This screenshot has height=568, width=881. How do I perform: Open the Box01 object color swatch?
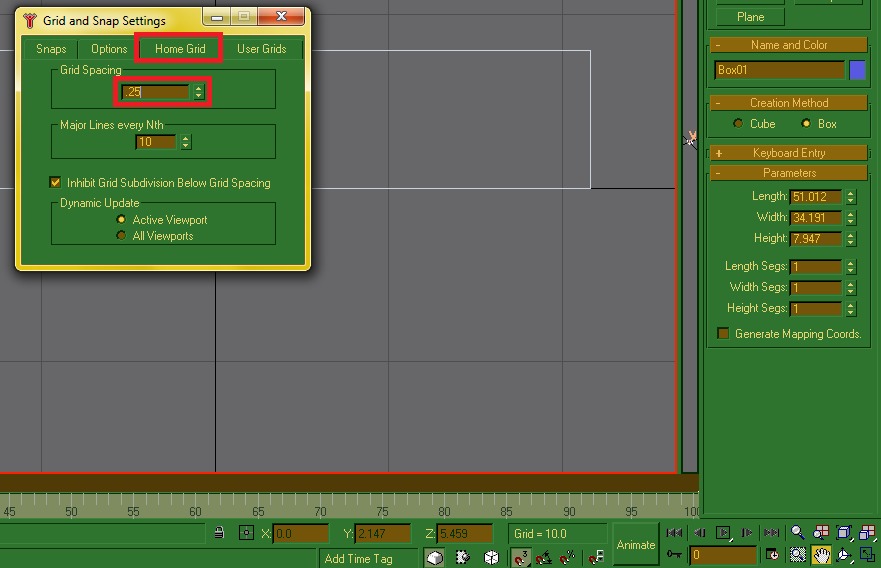(x=857, y=70)
